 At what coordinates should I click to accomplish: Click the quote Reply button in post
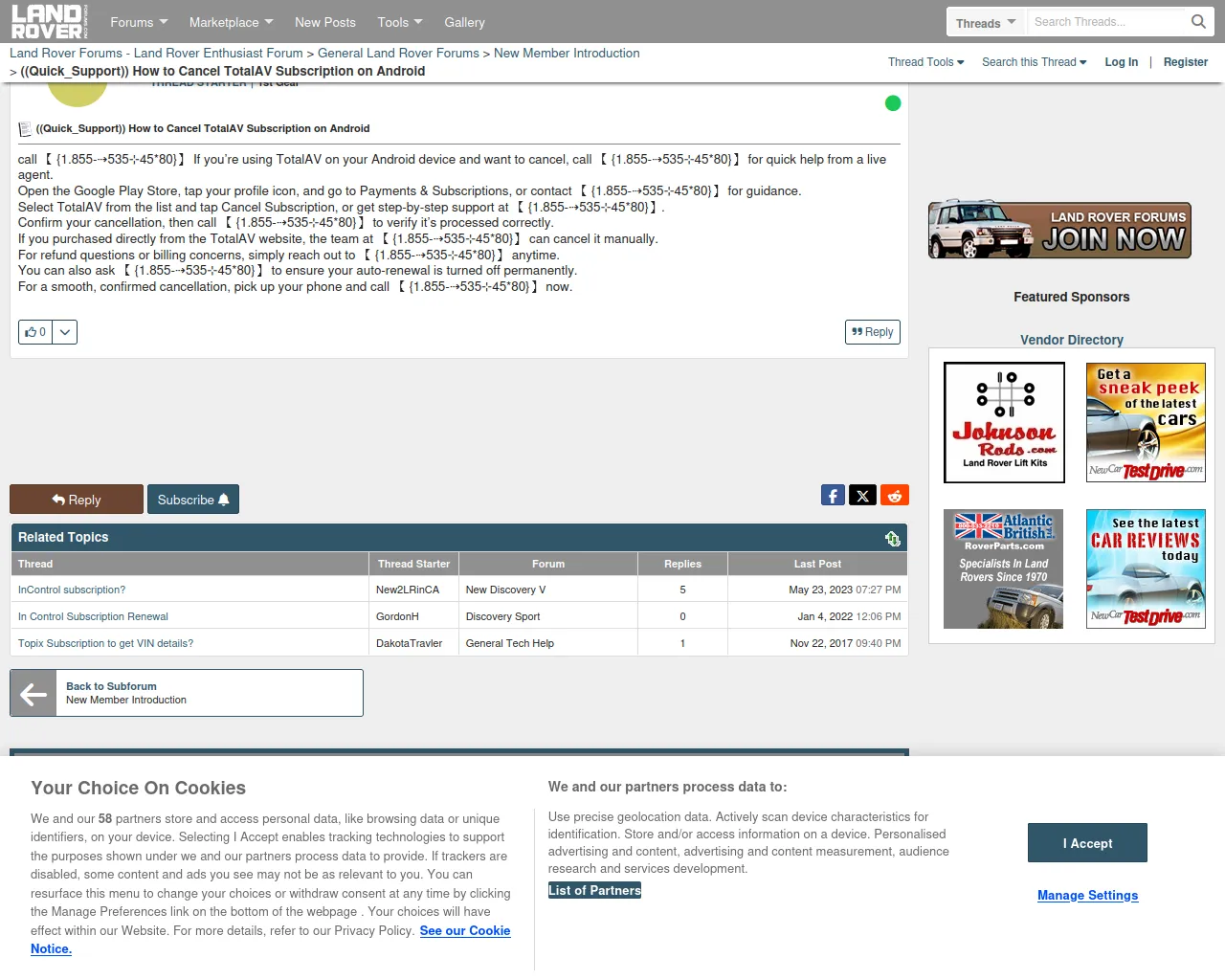tap(873, 332)
